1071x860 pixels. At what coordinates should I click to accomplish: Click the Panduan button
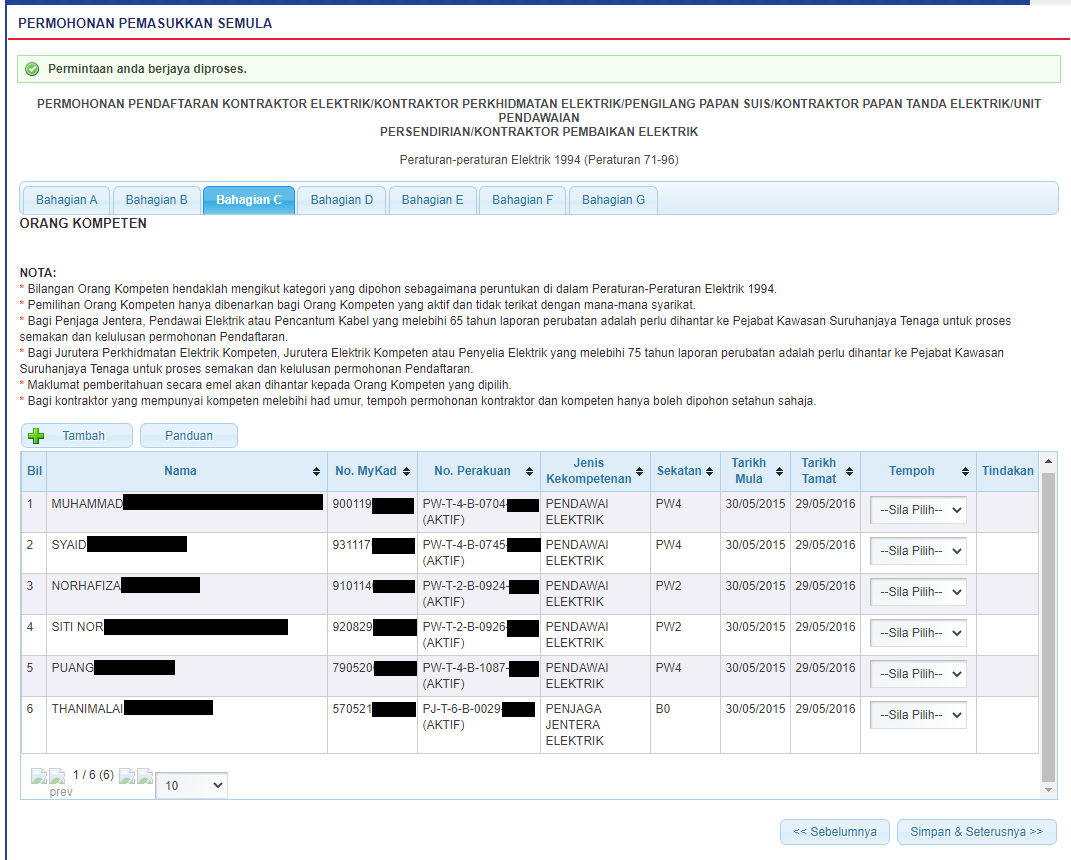tap(189, 436)
